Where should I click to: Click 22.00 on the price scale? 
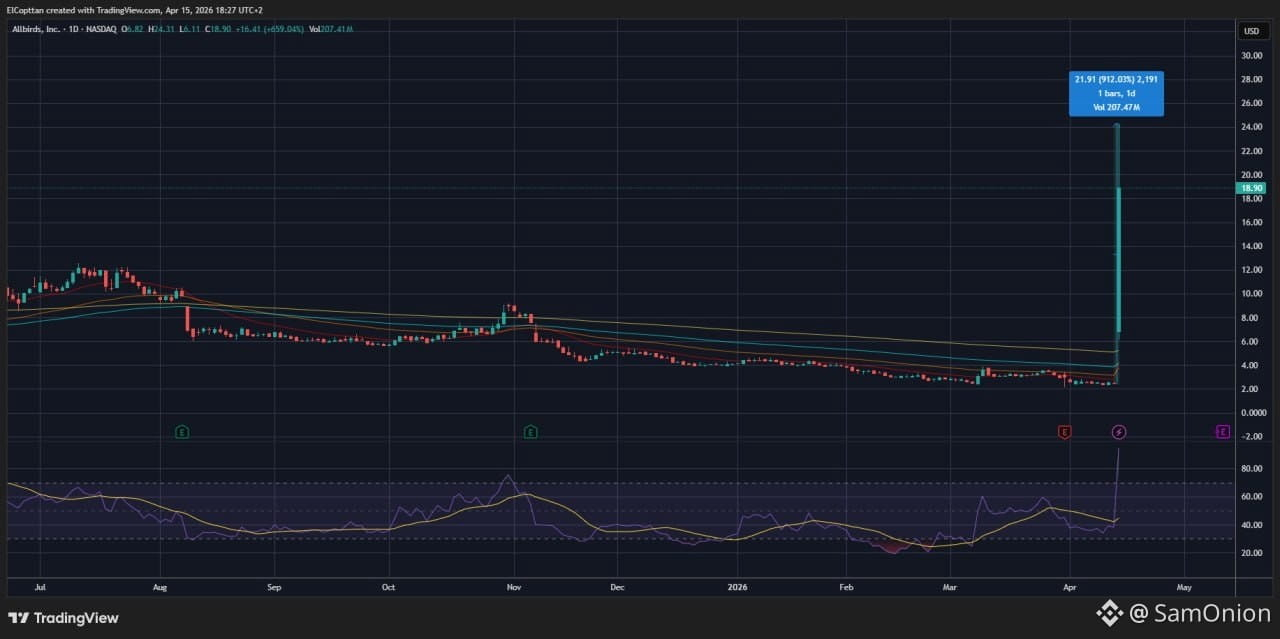pyautogui.click(x=1251, y=151)
